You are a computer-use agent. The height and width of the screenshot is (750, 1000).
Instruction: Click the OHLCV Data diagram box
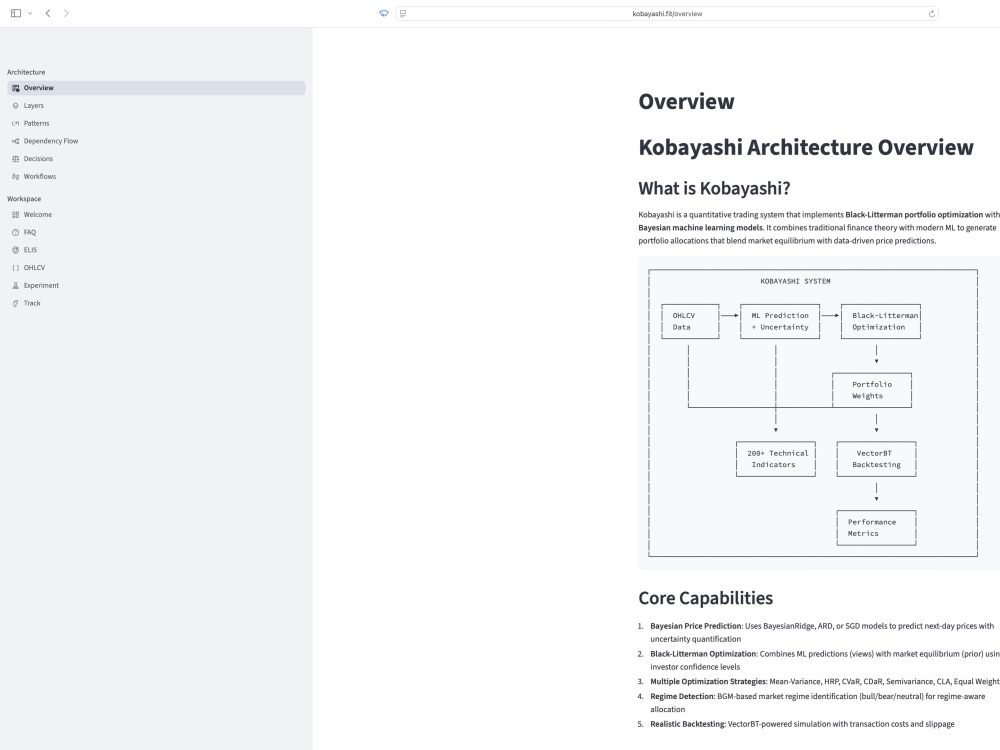pyautogui.click(x=690, y=321)
